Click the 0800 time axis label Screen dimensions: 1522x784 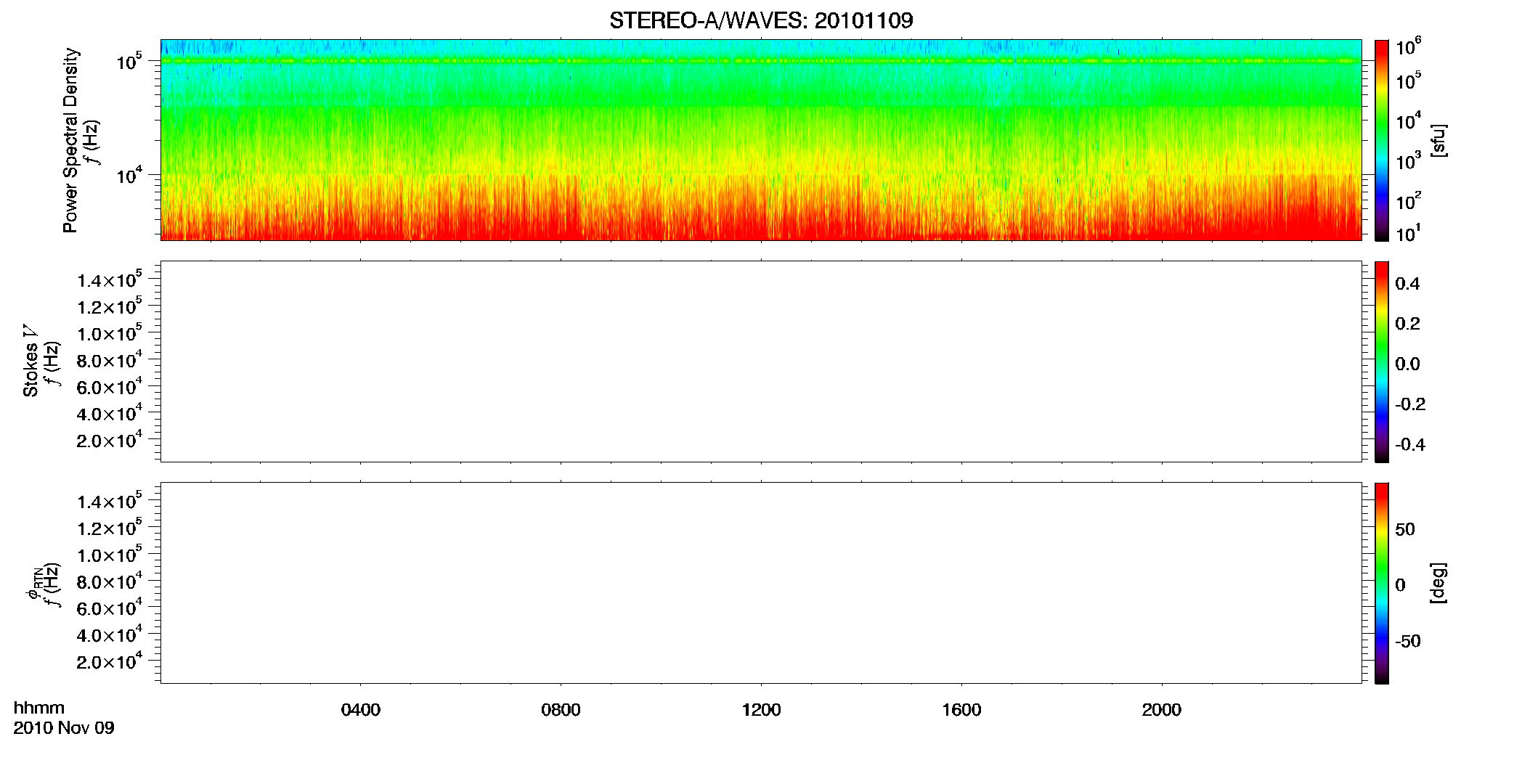(x=561, y=710)
